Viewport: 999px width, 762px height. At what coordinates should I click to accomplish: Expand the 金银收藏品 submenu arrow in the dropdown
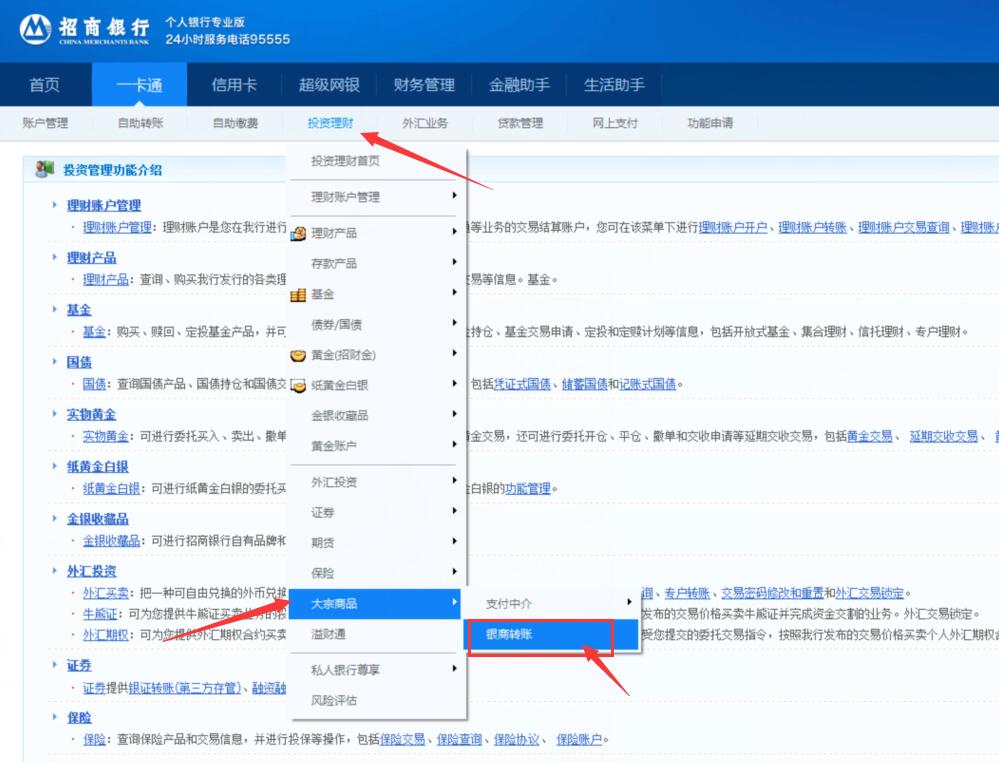(x=454, y=413)
